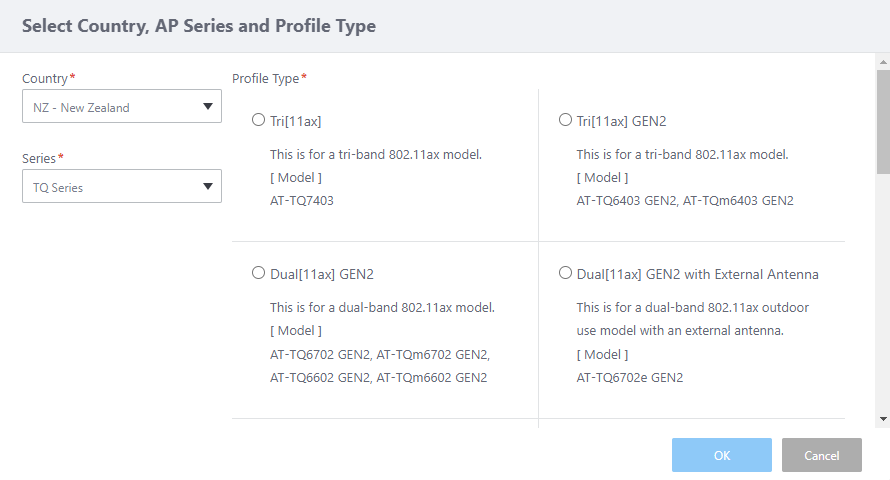Confirm selection with the OK button
Viewport: 890px width, 480px height.
click(x=721, y=455)
